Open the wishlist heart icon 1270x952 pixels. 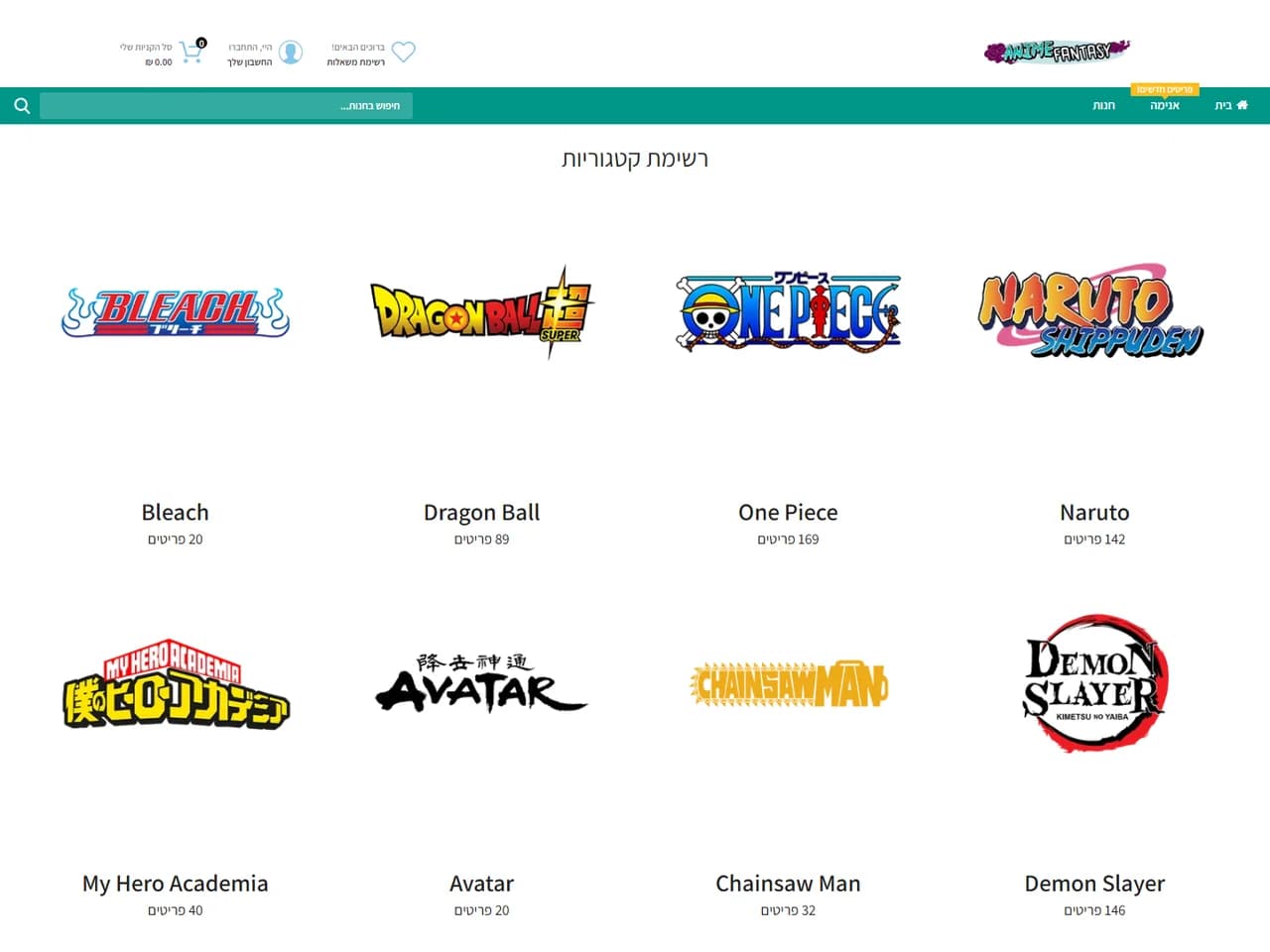[404, 52]
